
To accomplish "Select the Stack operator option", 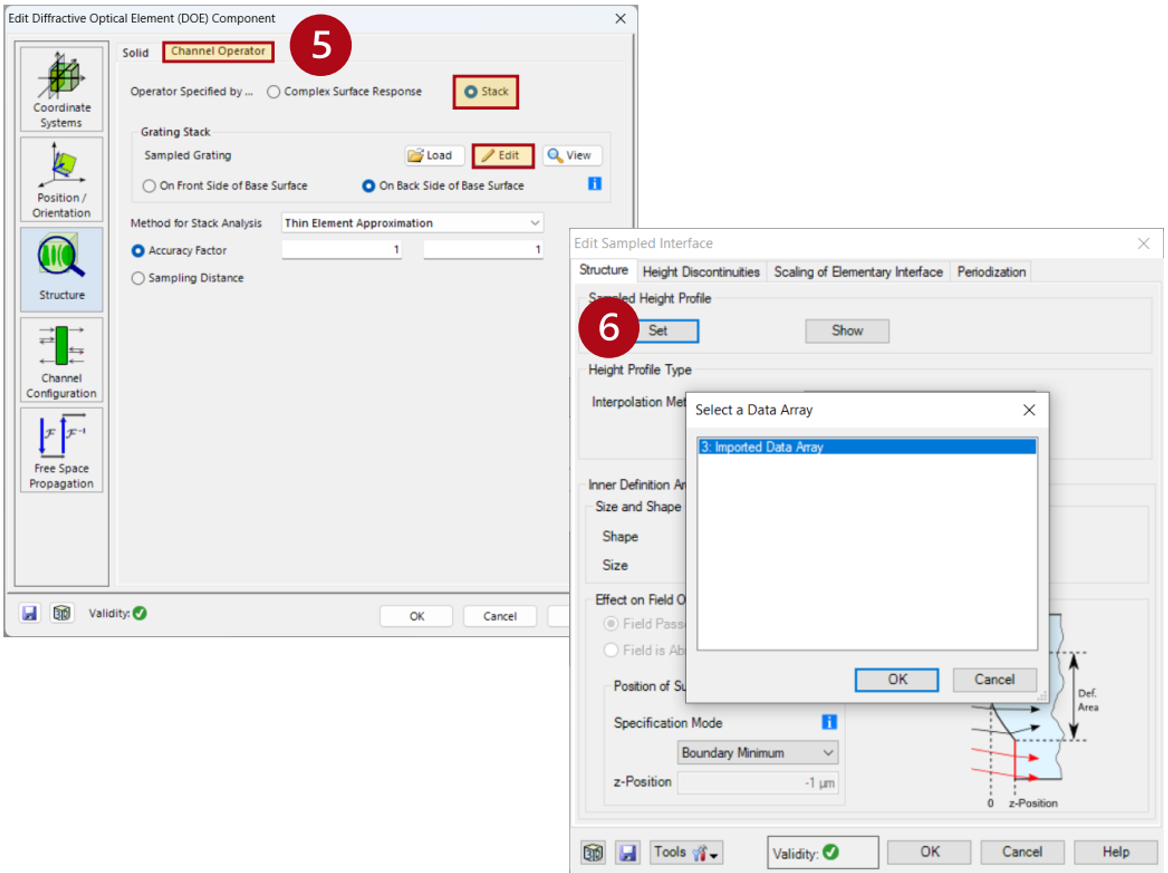I will pos(486,92).
